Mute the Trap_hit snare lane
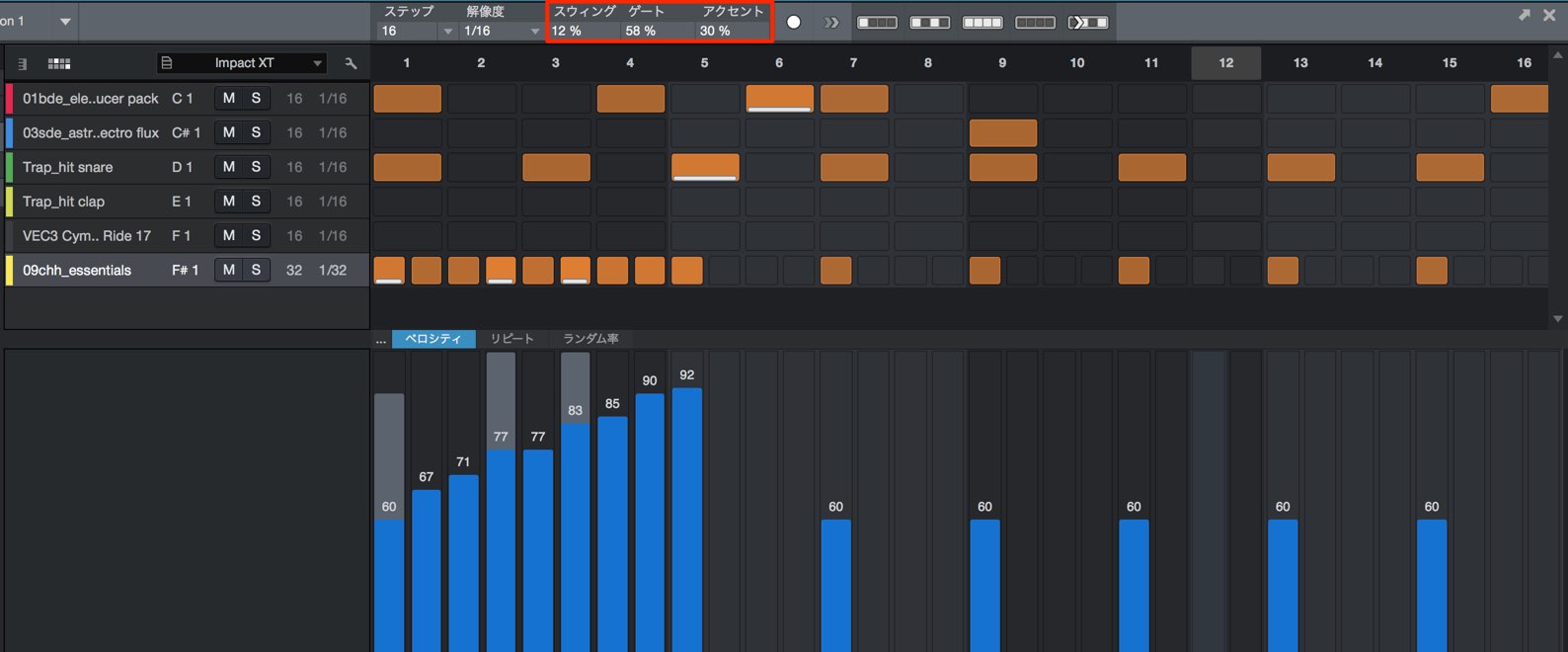 pos(229,167)
